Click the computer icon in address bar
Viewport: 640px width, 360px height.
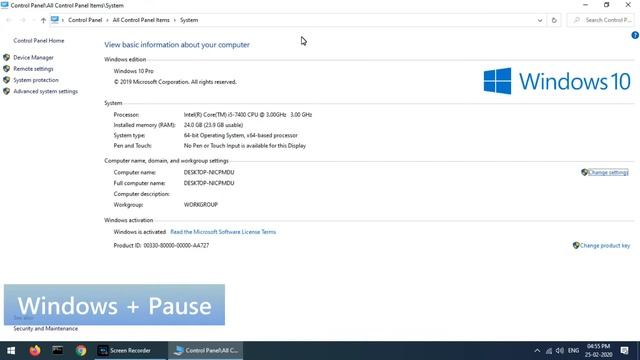point(55,20)
